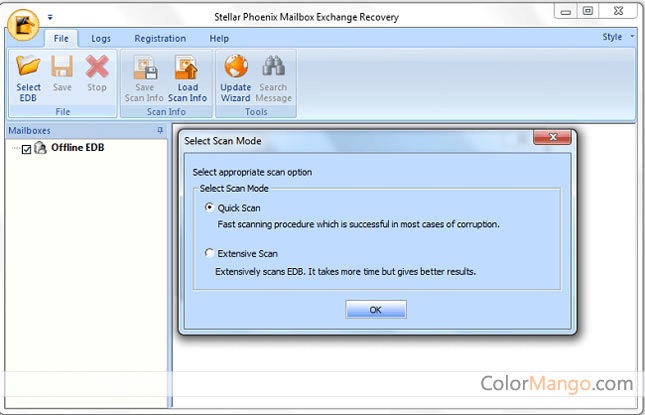The height and width of the screenshot is (415, 645).
Task: Maximize the main application window
Action: pyautogui.click(x=588, y=11)
